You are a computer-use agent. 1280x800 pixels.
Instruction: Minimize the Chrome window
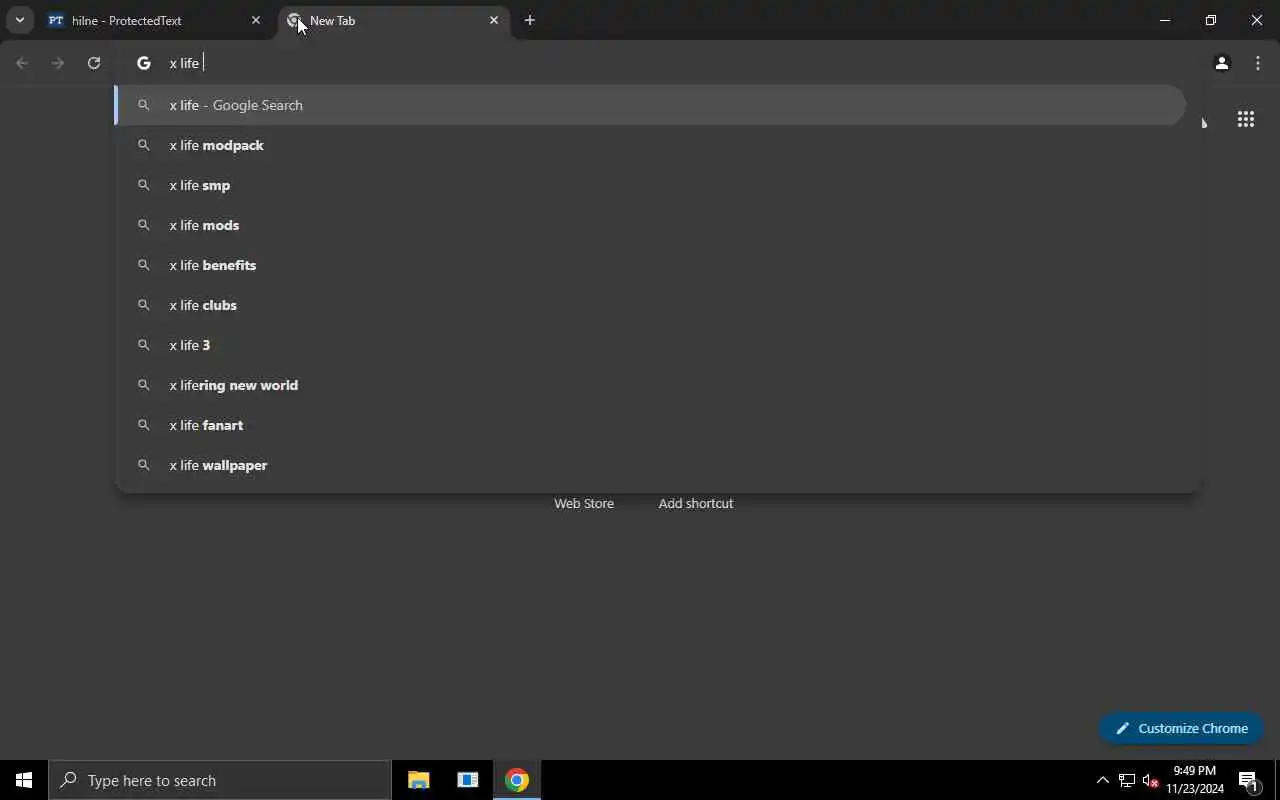point(1165,20)
